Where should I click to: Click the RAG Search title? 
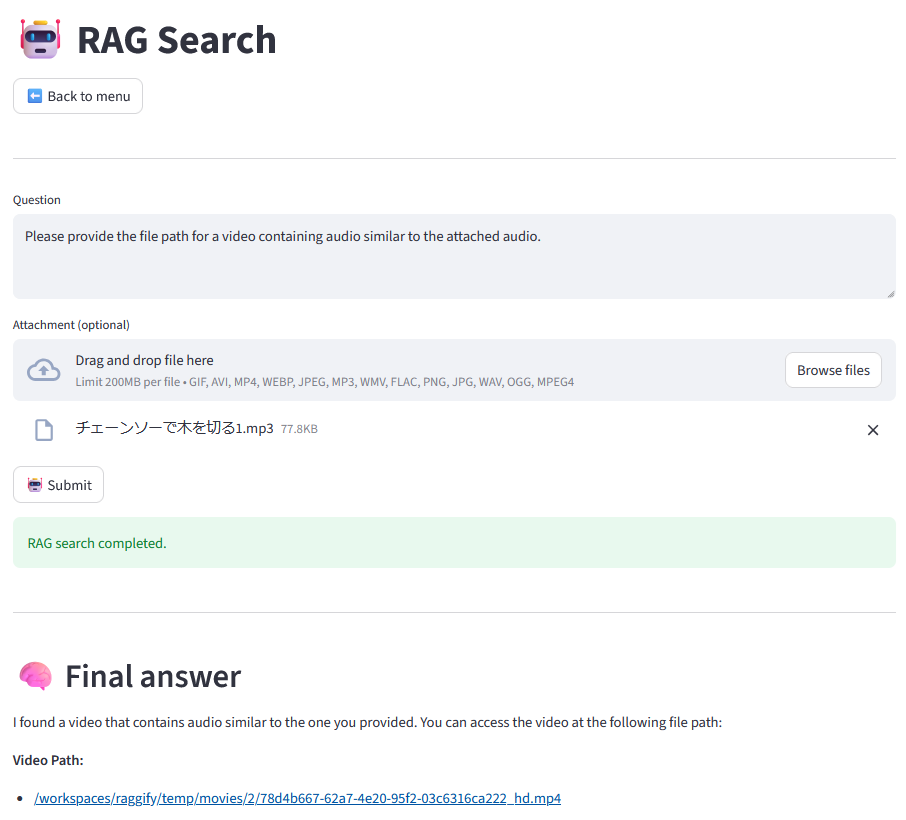click(177, 40)
